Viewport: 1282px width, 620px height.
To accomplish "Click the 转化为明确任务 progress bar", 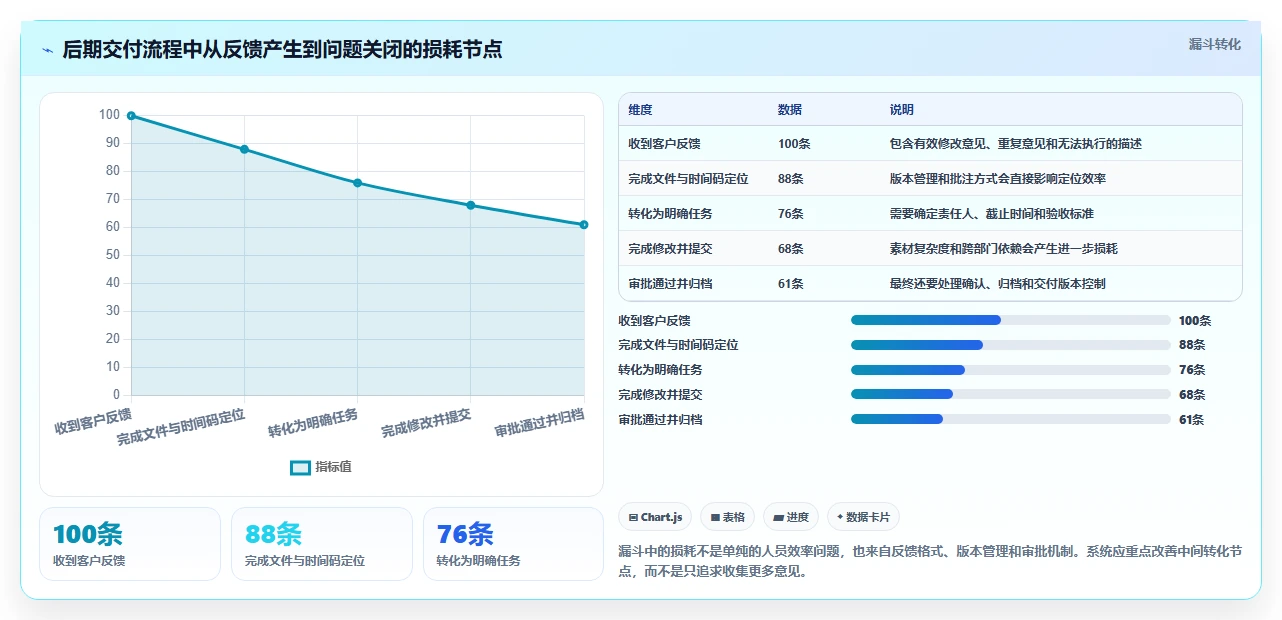I will [1010, 370].
